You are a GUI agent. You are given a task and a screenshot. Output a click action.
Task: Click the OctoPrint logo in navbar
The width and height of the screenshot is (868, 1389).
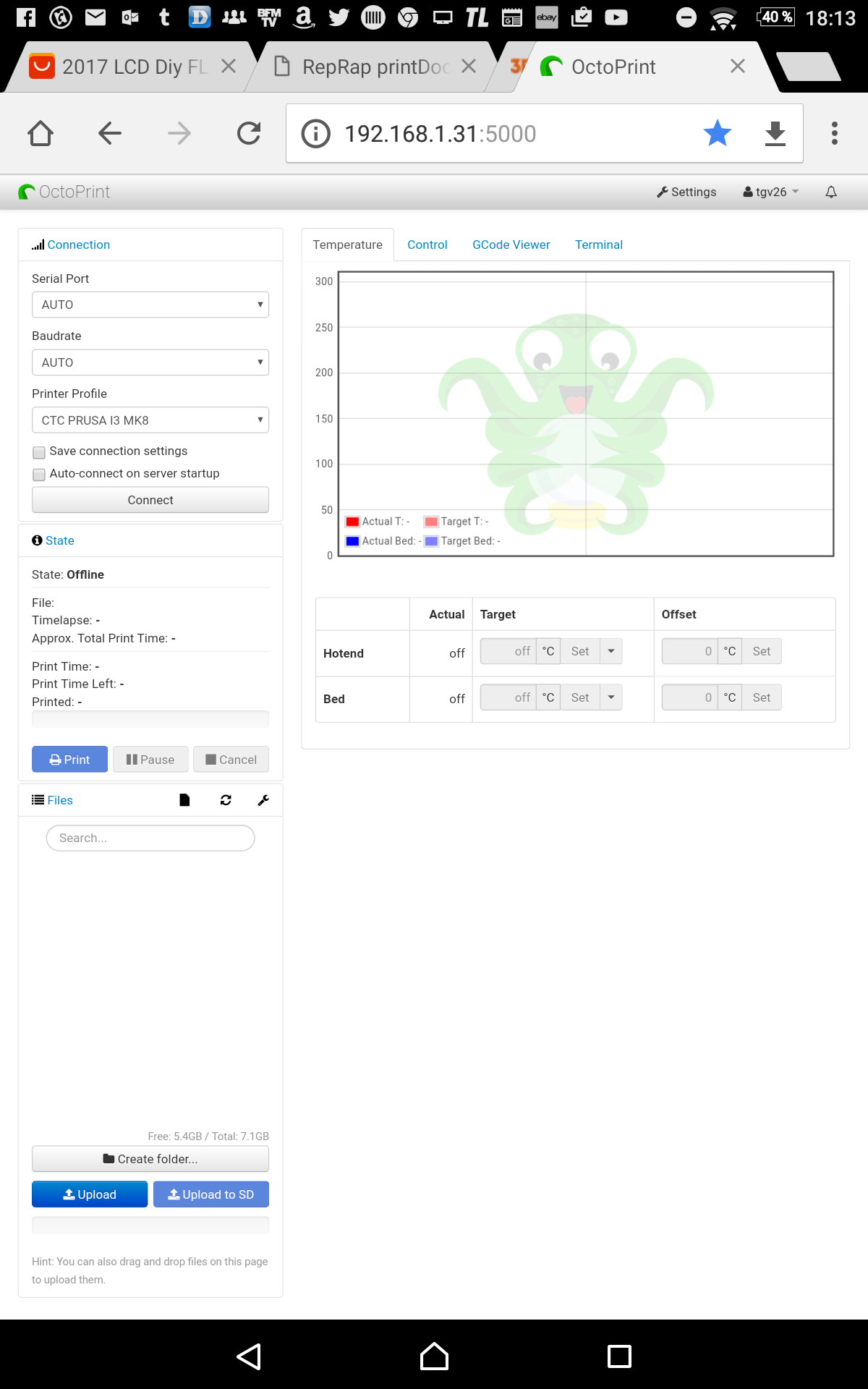[x=64, y=192]
